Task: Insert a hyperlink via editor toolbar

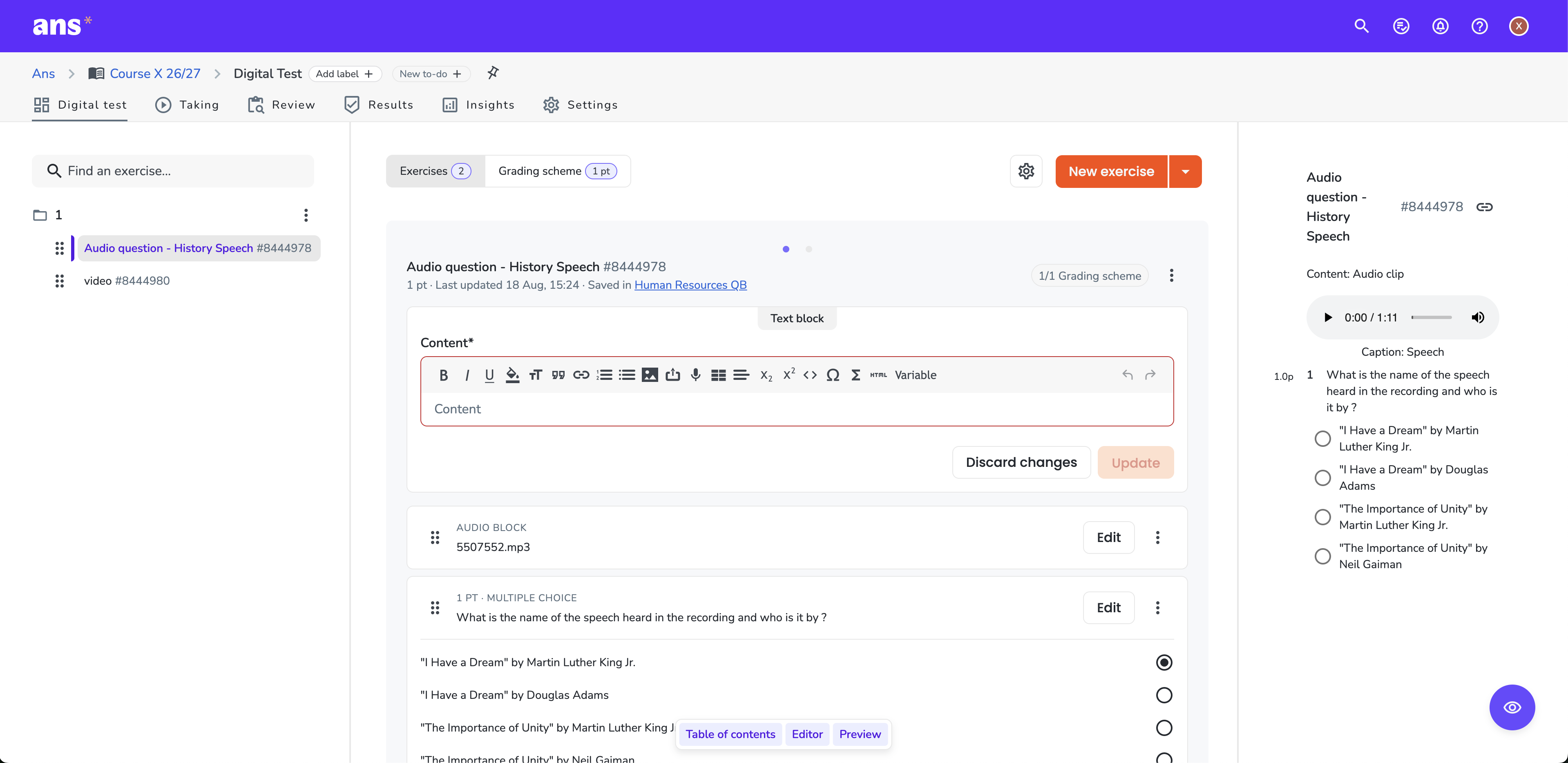Action: [x=581, y=375]
